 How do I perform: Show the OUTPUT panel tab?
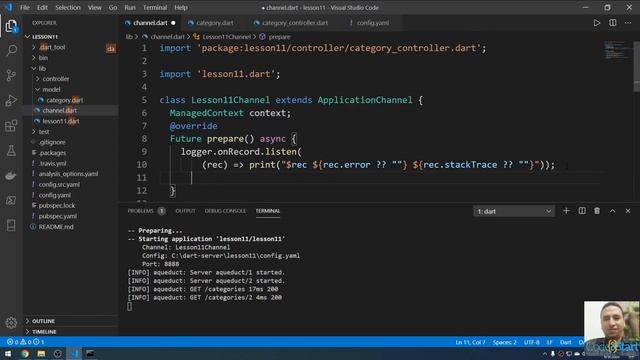pyautogui.click(x=185, y=211)
